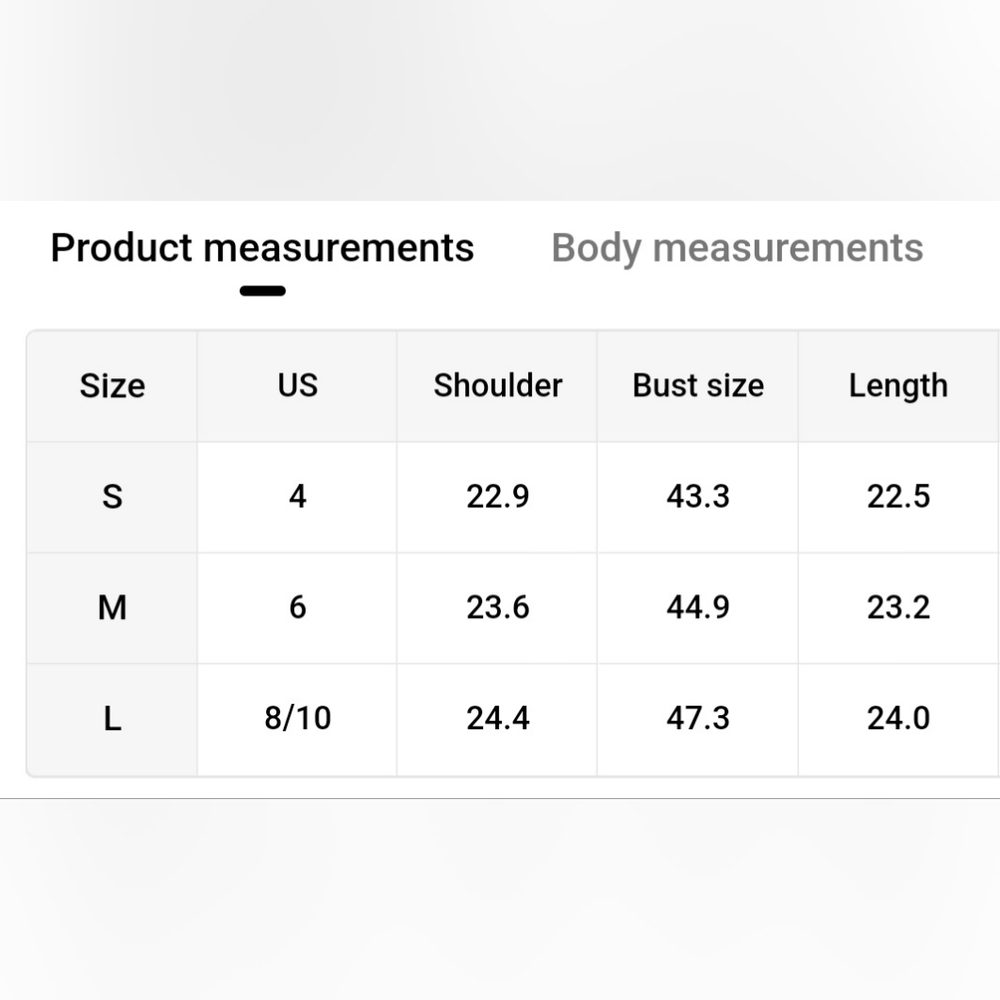Click the Bust size column header
Screen dimensions: 1000x1000
click(x=698, y=386)
